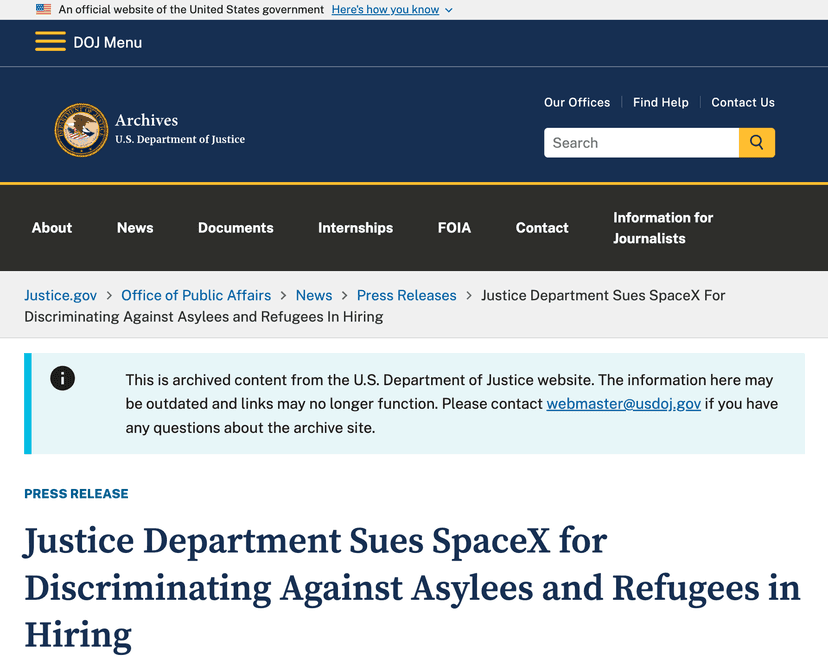
Task: Expand the "Here's how you know" disclosure
Action: point(385,9)
